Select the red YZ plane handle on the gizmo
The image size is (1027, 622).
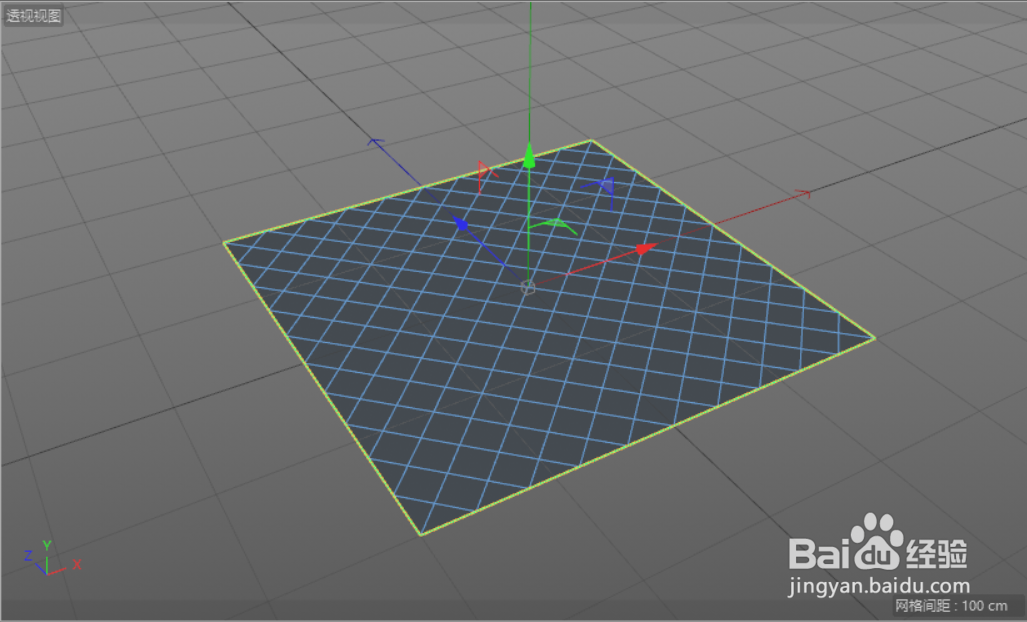pyautogui.click(x=487, y=177)
